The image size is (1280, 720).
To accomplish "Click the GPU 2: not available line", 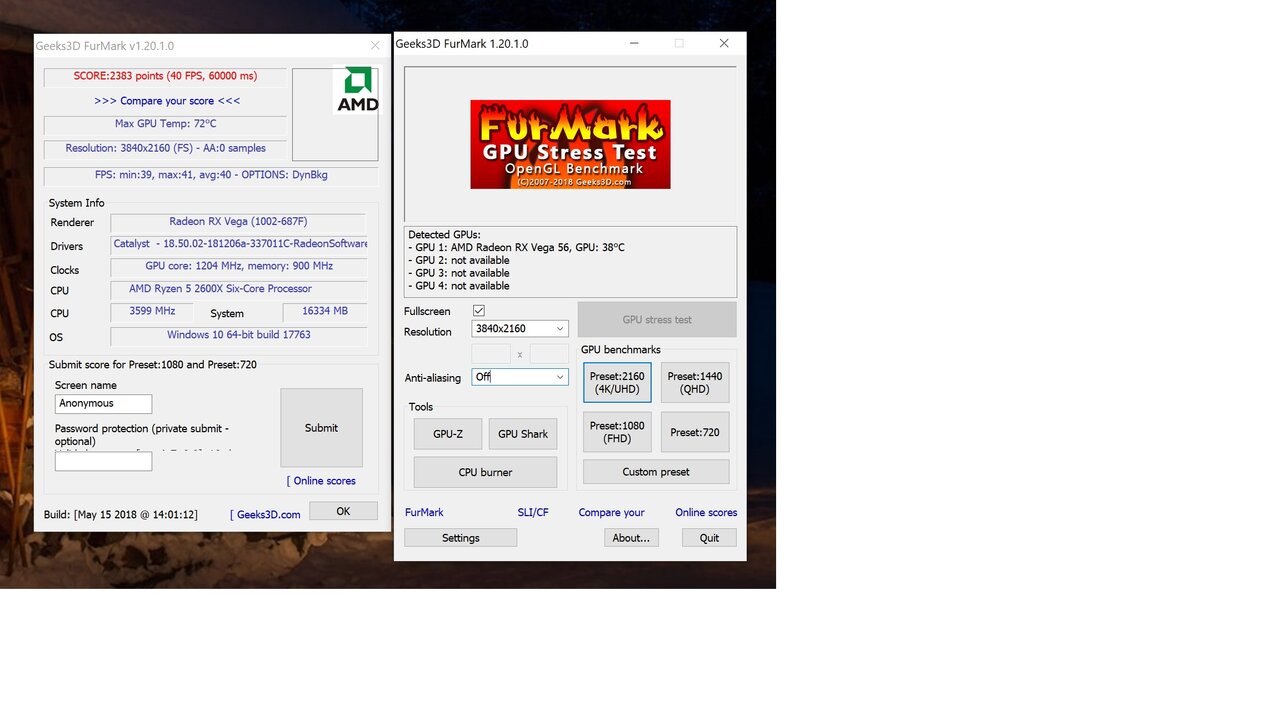I will (x=458, y=260).
